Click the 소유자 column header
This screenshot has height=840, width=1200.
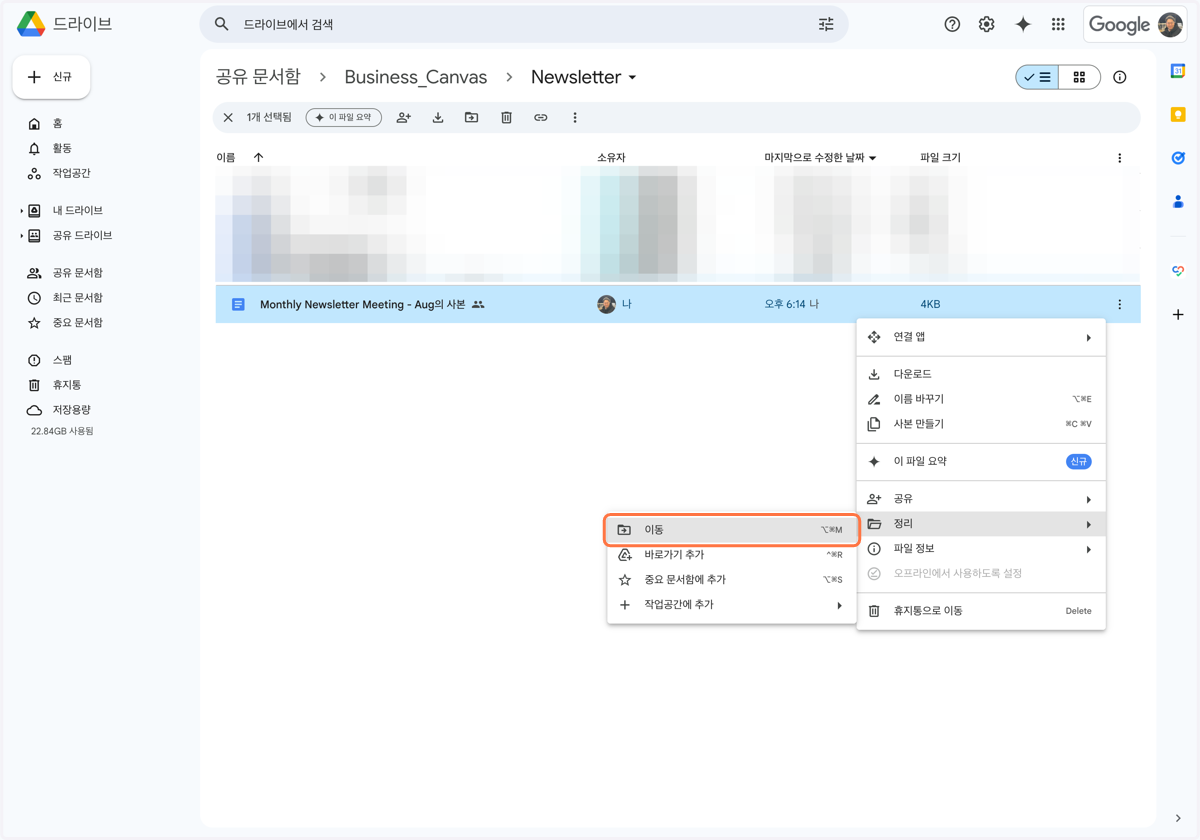pos(611,158)
